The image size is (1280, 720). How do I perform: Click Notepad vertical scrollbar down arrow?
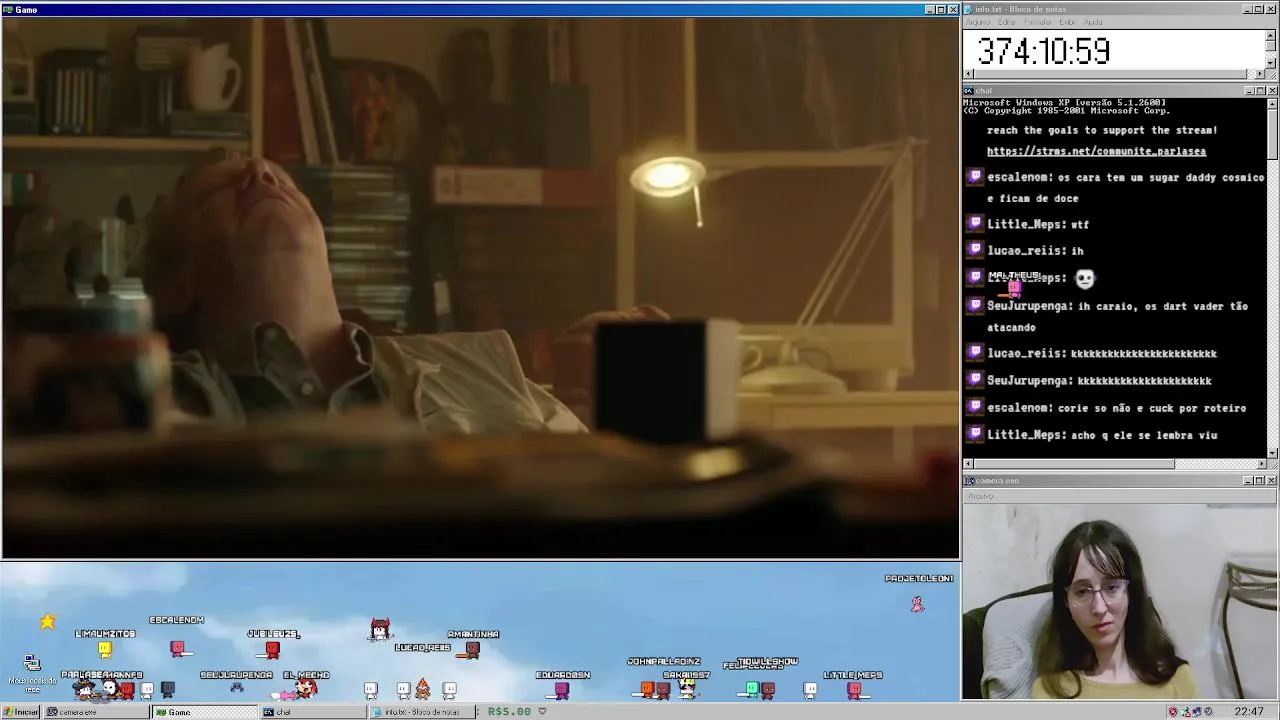point(1271,63)
